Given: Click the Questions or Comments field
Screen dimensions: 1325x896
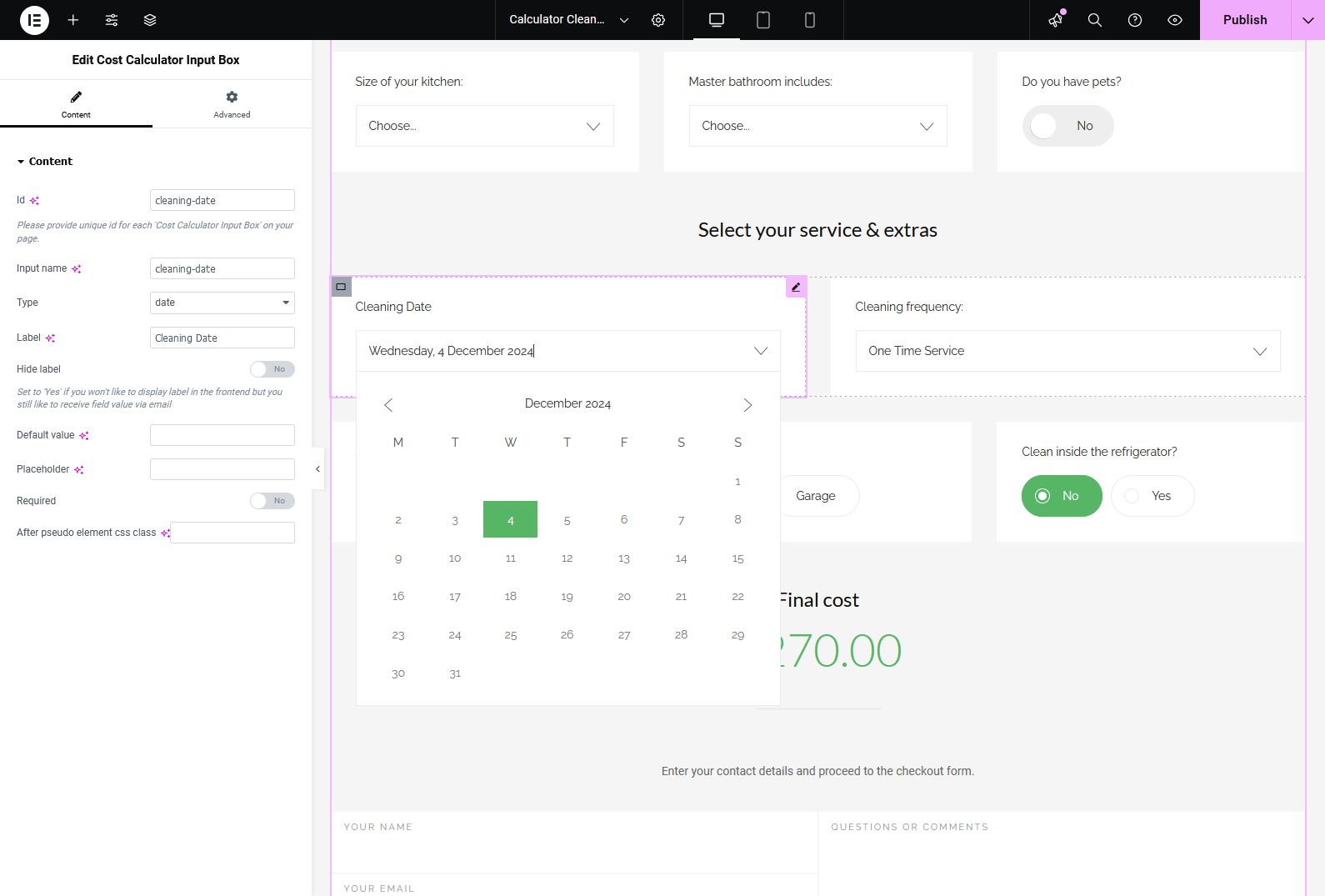Looking at the screenshot, I should (x=1062, y=853).
